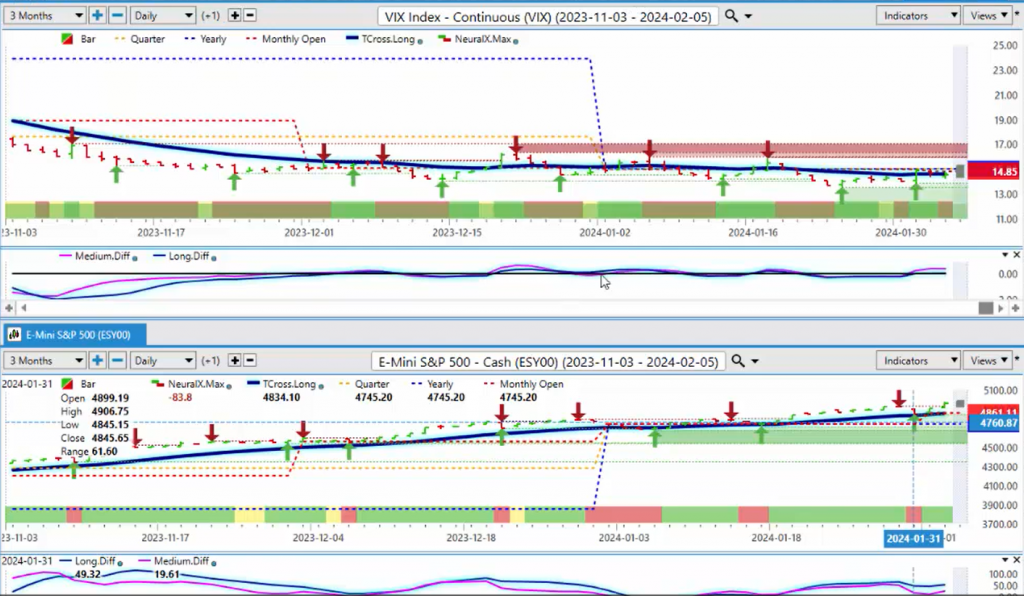Toggle NeuralX.Max in VIX legend
The image size is (1024, 596).
(475, 39)
